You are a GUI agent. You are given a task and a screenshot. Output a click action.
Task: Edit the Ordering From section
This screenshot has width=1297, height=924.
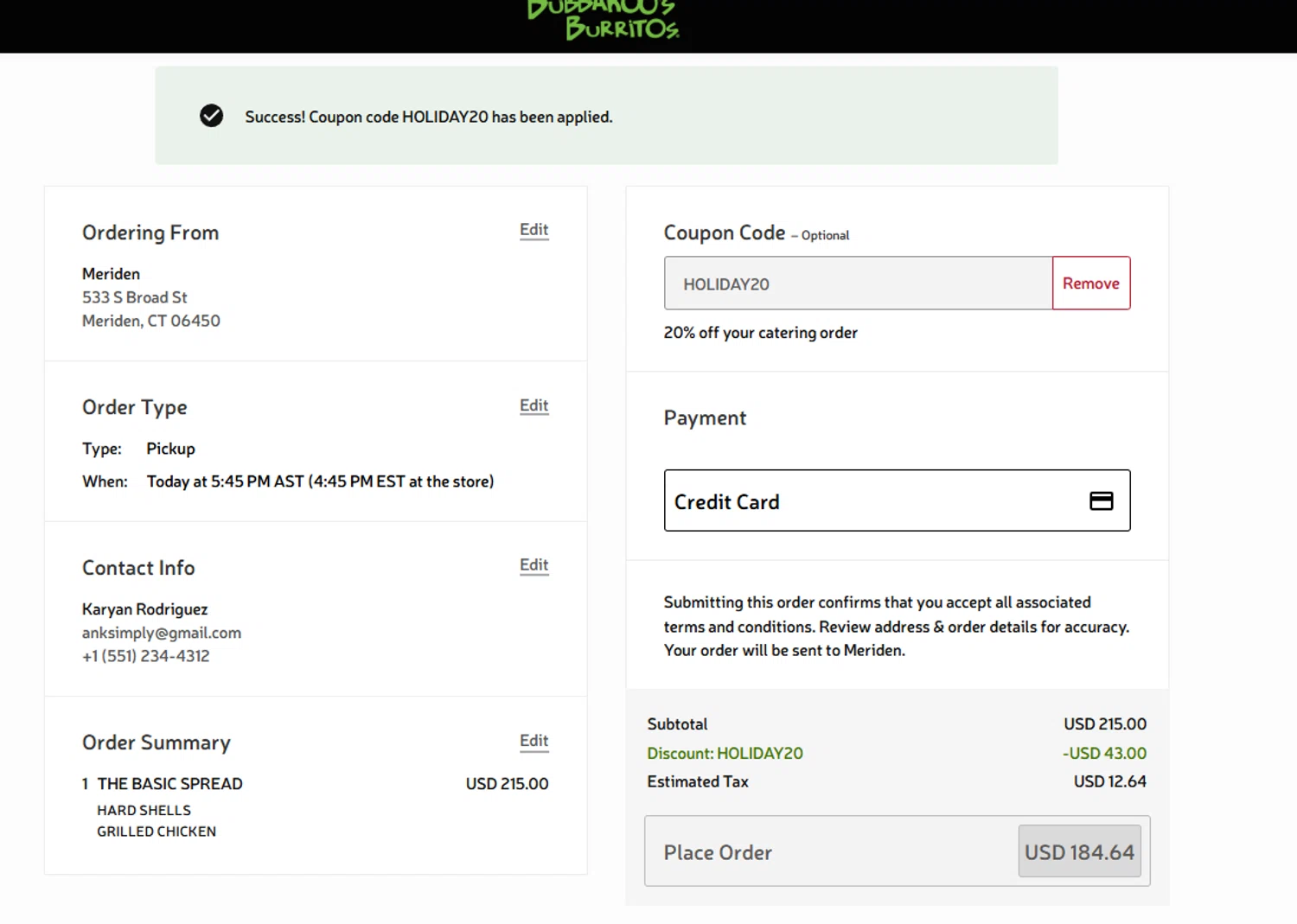click(533, 230)
